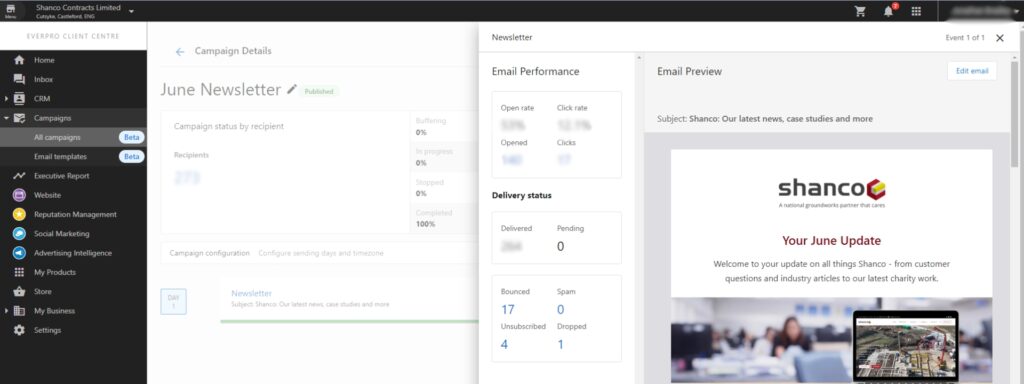Viewport: 1024px width, 384px height.
Task: Click the Dropped count 1
Action: point(560,344)
